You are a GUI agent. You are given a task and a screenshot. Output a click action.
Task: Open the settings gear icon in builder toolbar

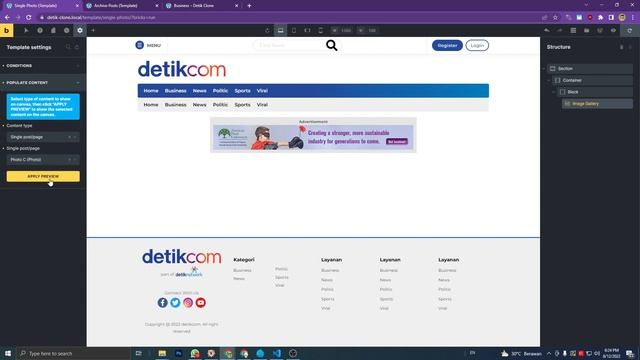pos(80,30)
